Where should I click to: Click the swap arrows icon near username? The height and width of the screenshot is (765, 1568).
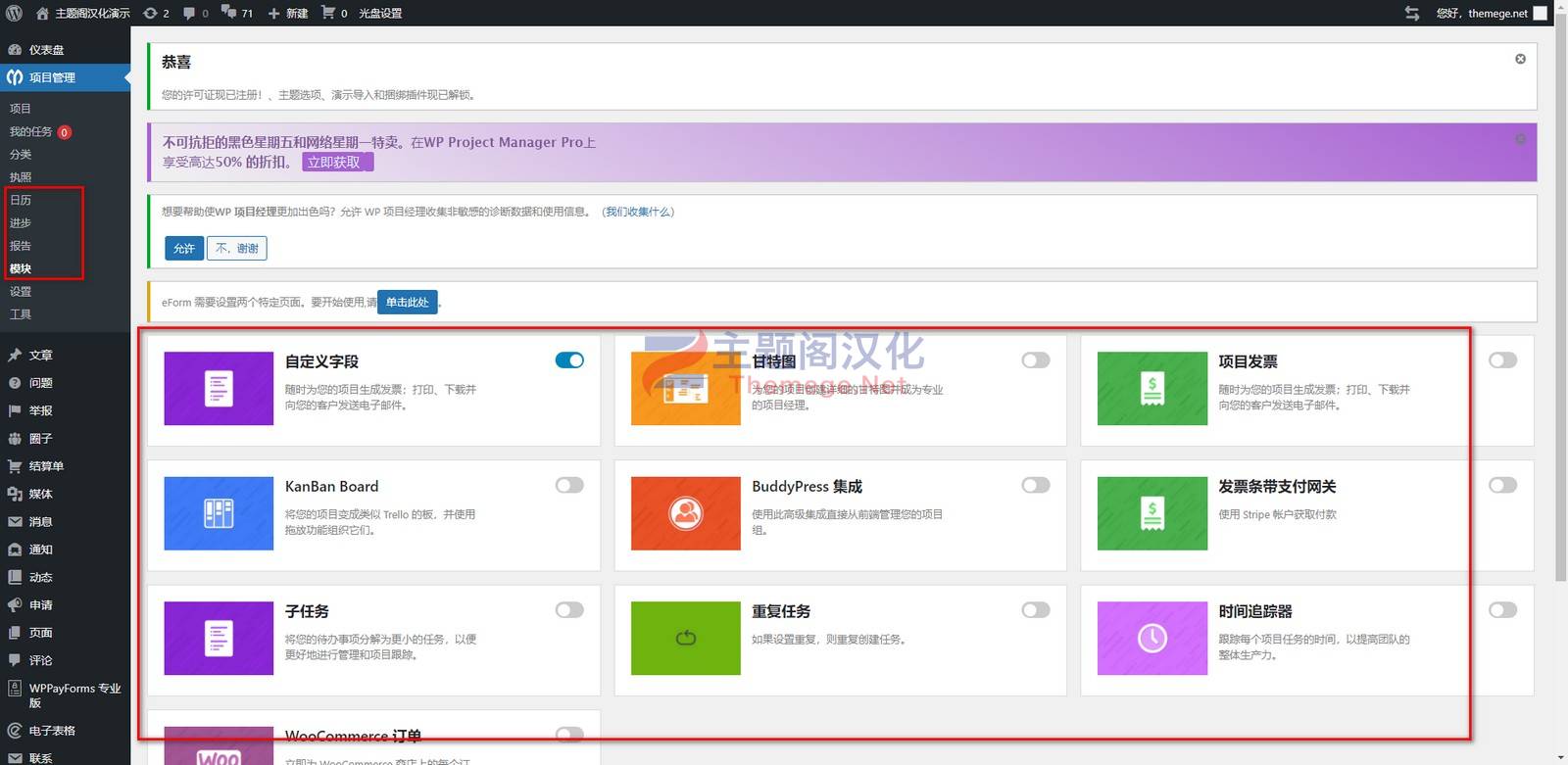pos(1412,13)
